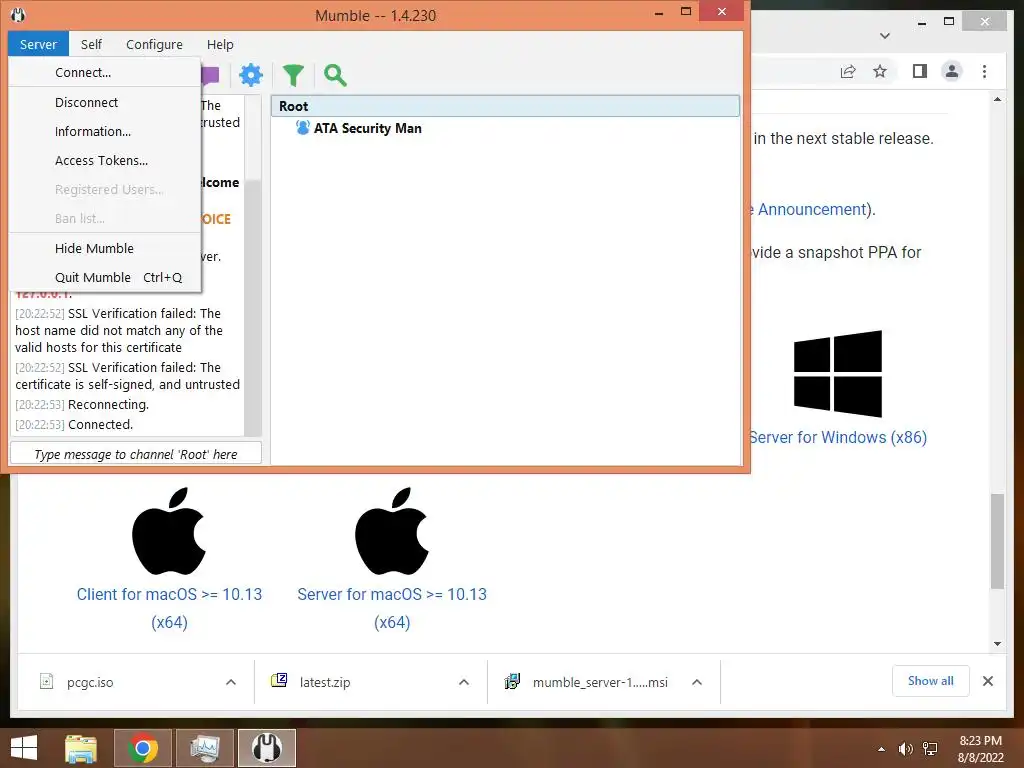Select ATA Security Man user entry

(x=368, y=128)
